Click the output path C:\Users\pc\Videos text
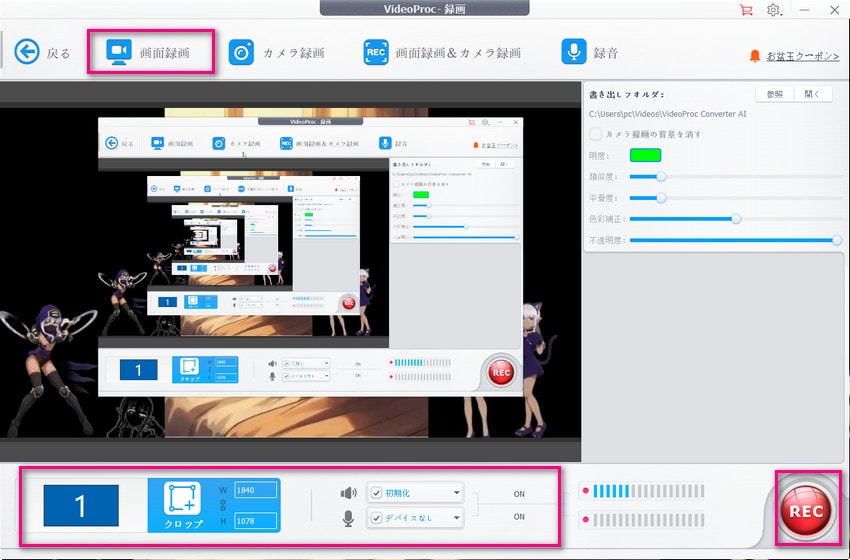850x560 pixels. pyautogui.click(x=667, y=114)
